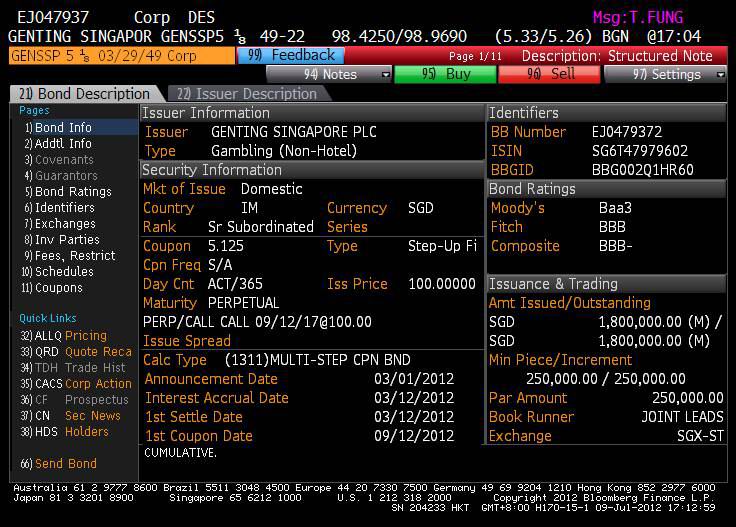
Task: Click PERP/CALL CALL 09/12/17@100.00 line
Action: (257, 322)
